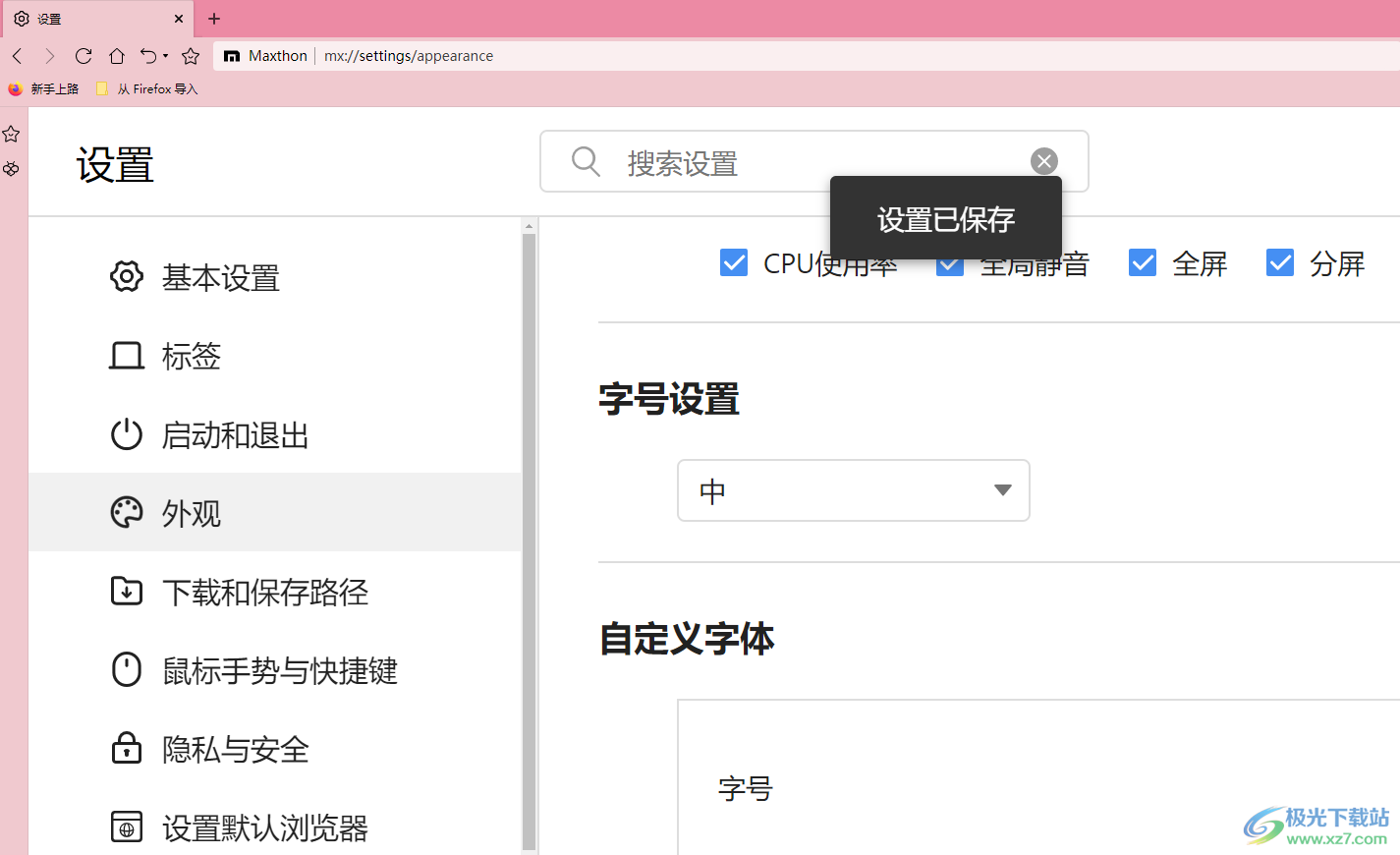The height and width of the screenshot is (855, 1400).
Task: Open 鼠标手势与快捷键 settings section
Action: (275, 670)
